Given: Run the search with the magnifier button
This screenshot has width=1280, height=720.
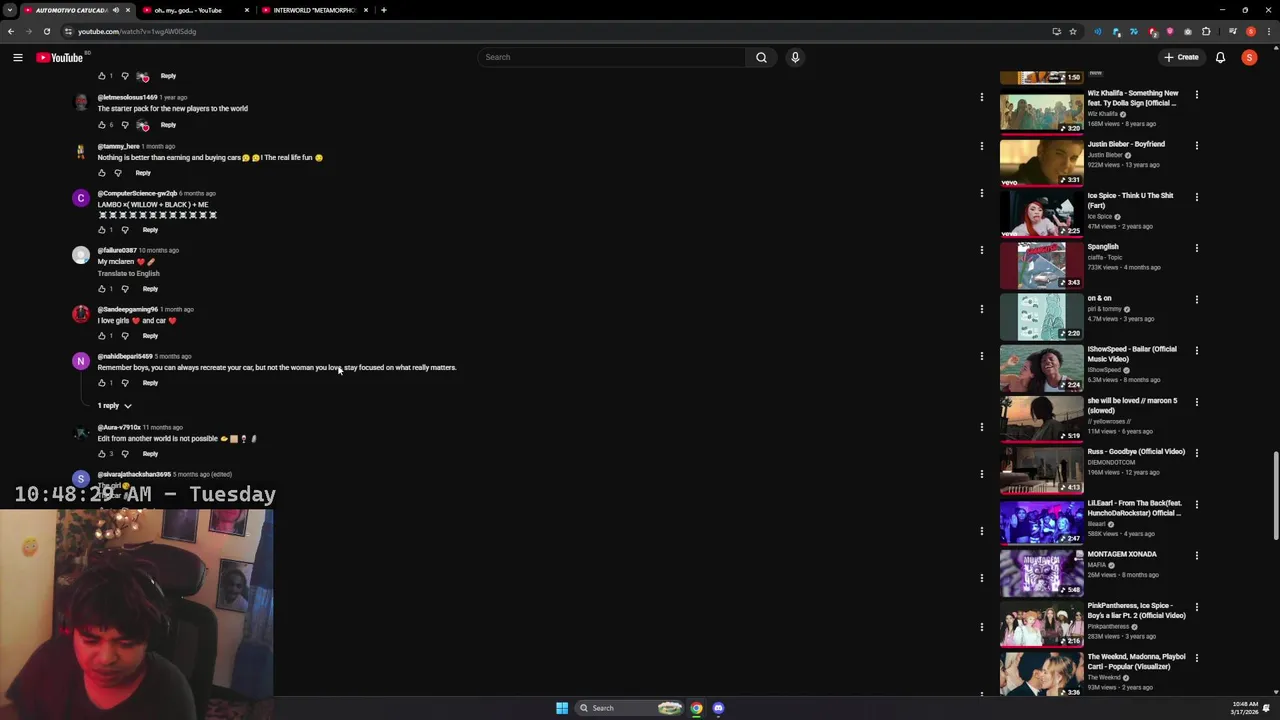Looking at the screenshot, I should pyautogui.click(x=761, y=57).
